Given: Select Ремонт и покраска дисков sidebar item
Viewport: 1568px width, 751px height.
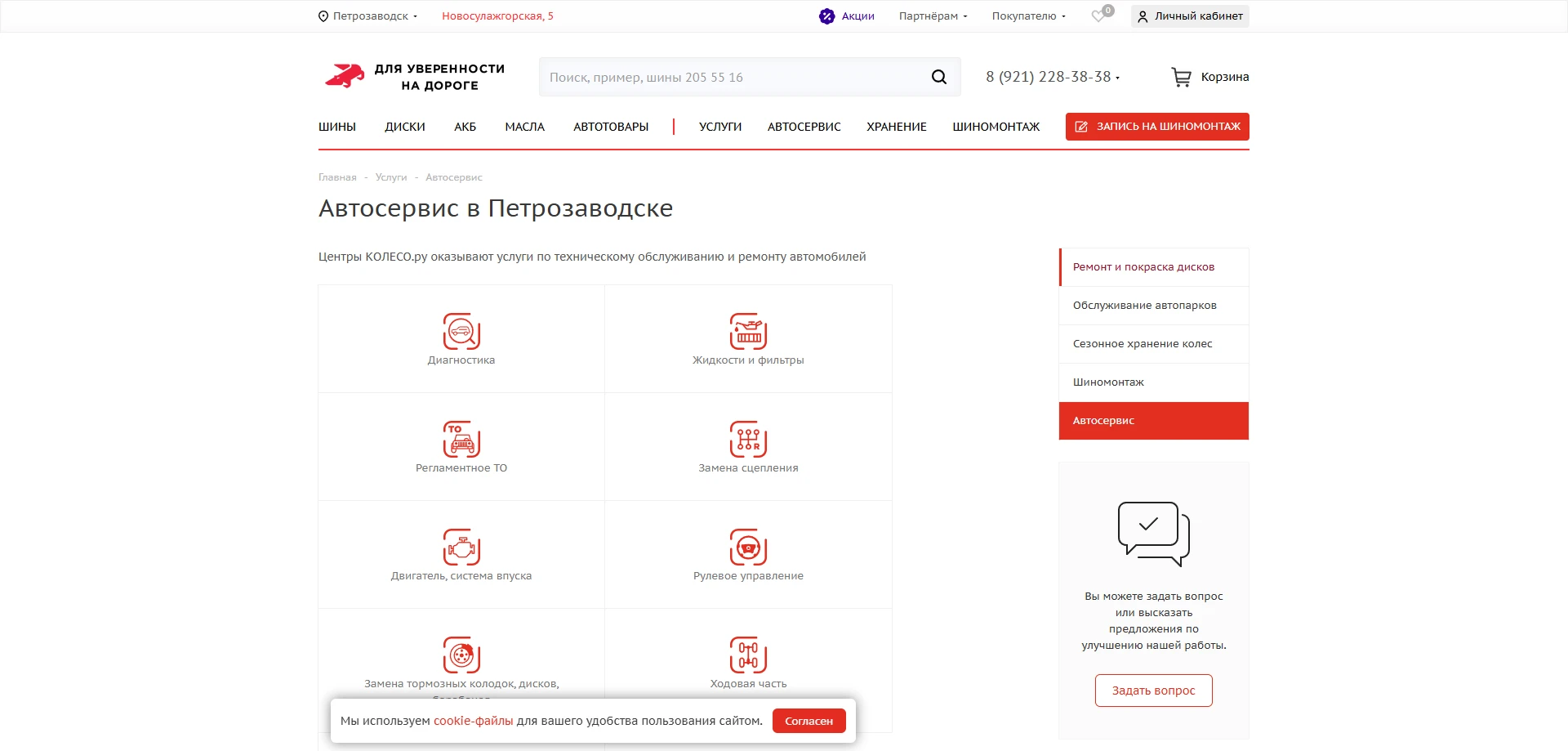Looking at the screenshot, I should tap(1154, 267).
